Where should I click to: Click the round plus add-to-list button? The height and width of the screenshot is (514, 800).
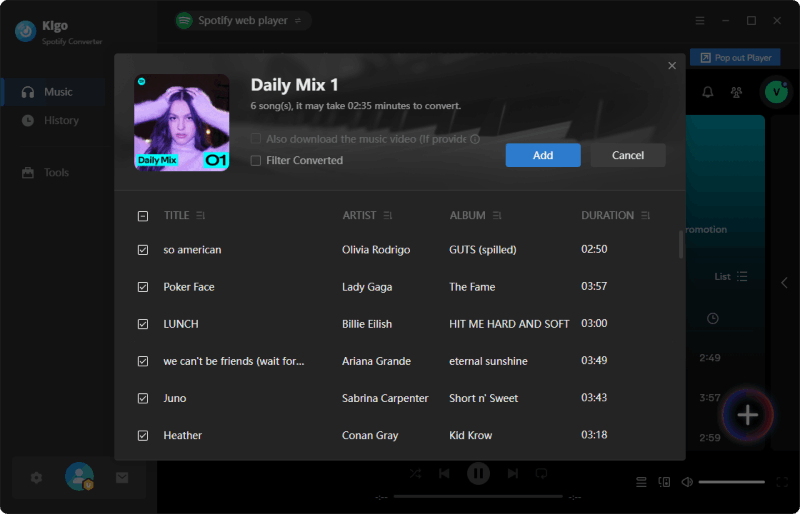pyautogui.click(x=747, y=414)
